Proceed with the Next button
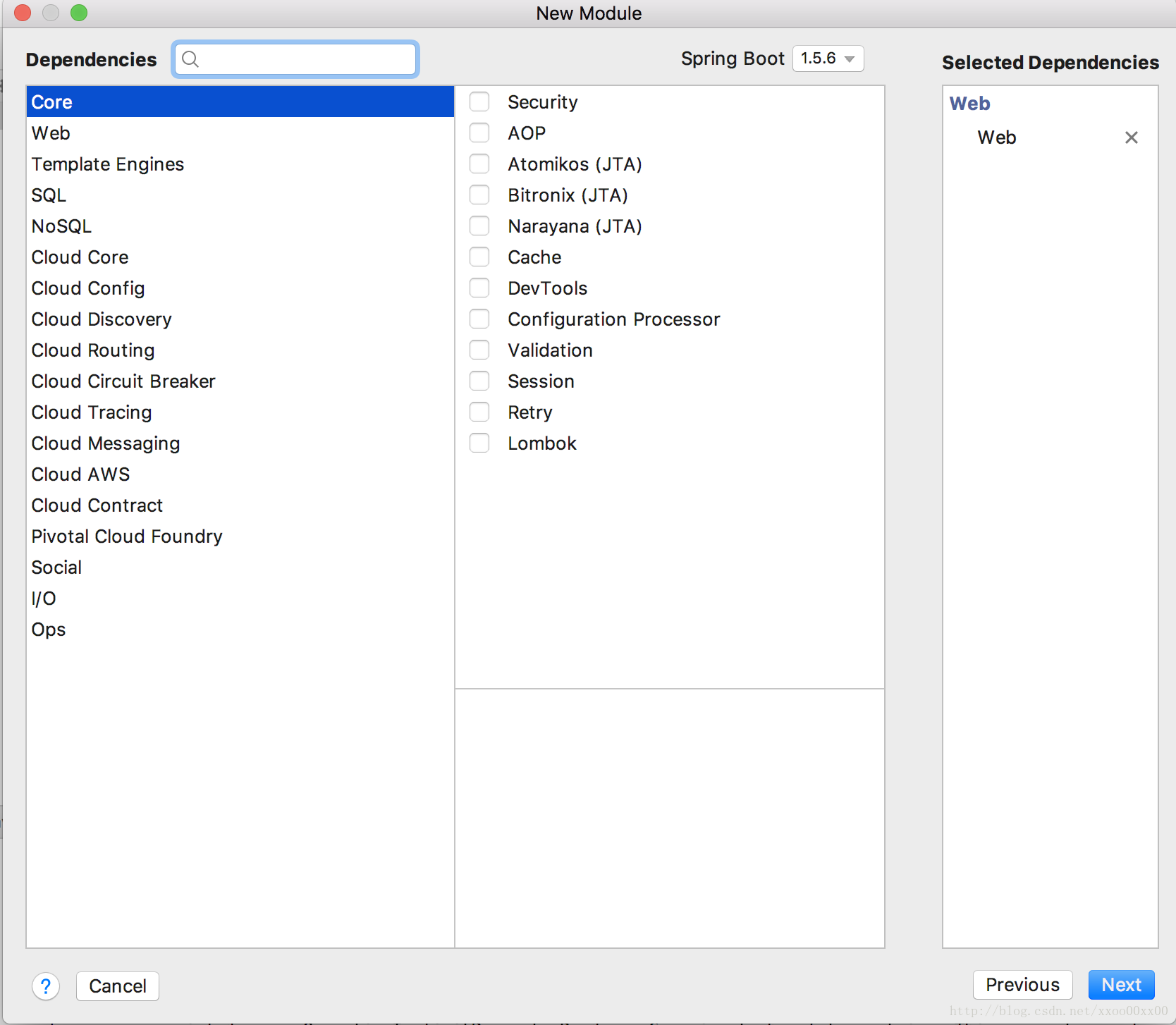This screenshot has height=1025, width=1176. 1121,985
